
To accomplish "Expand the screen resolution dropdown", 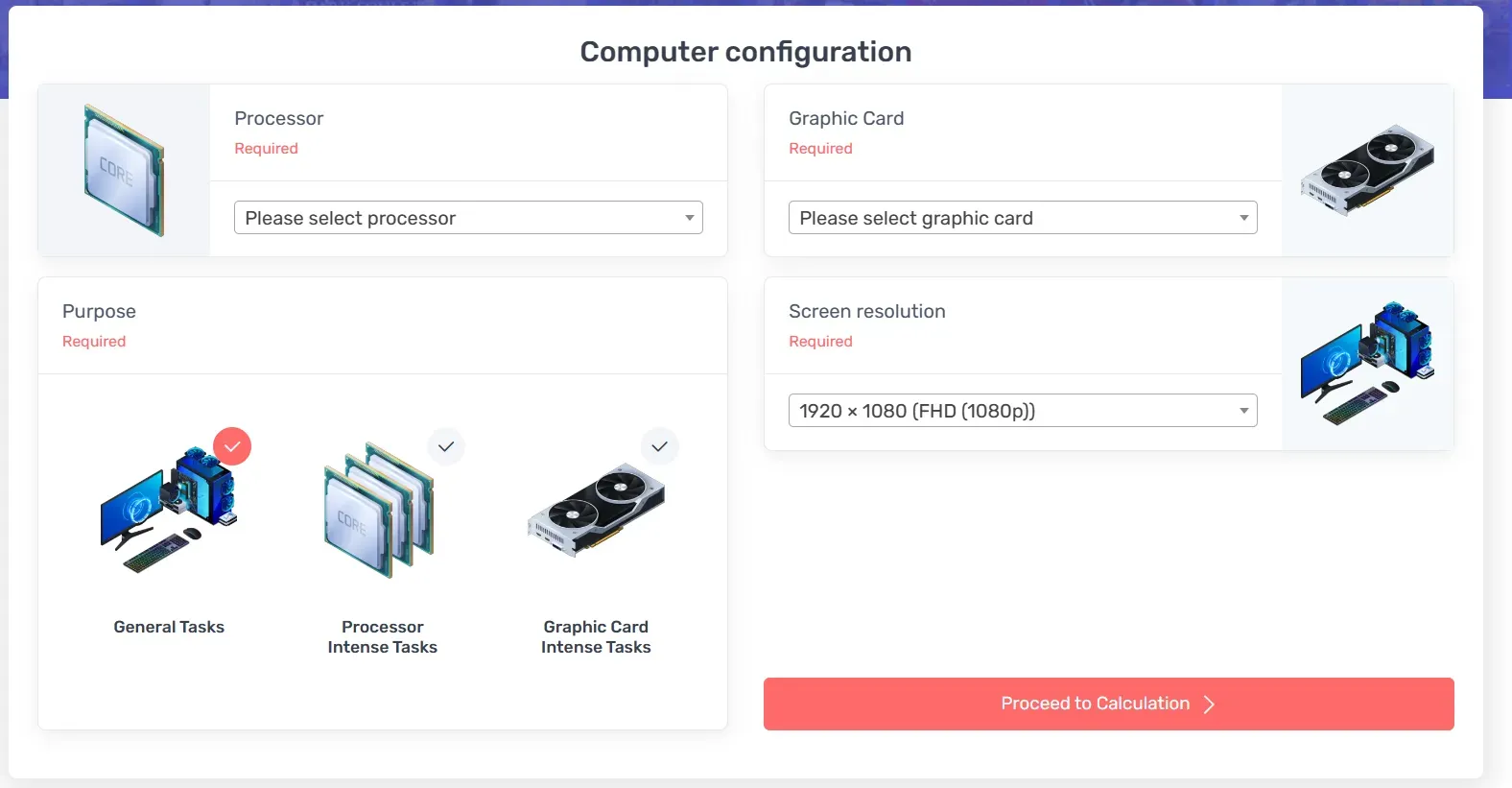I will (x=1023, y=411).
